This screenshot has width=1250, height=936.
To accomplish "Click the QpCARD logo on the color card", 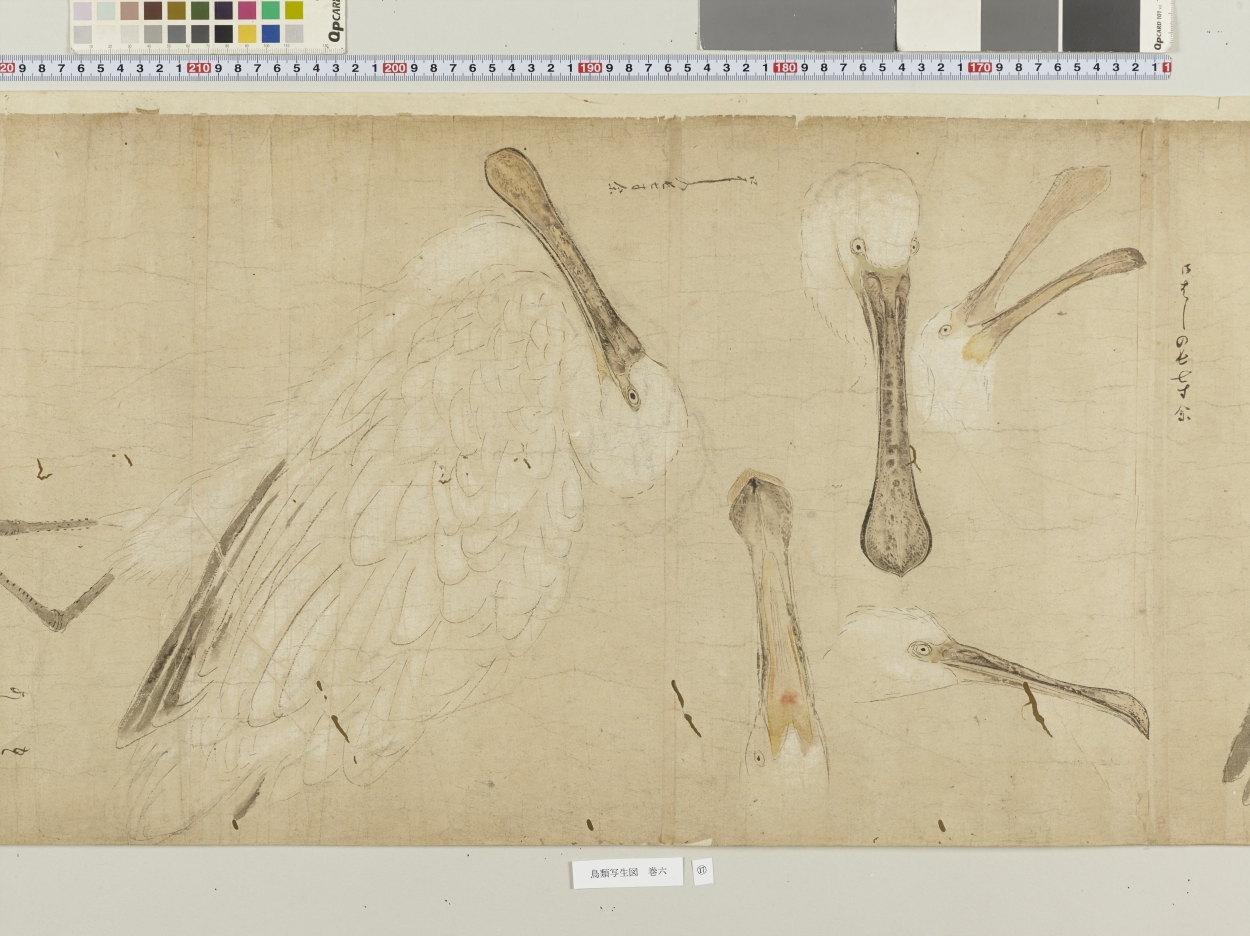I will tap(336, 21).
